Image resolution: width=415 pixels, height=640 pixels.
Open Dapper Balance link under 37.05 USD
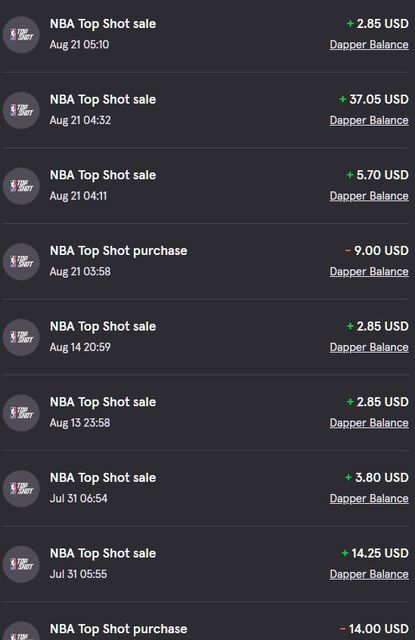click(369, 120)
